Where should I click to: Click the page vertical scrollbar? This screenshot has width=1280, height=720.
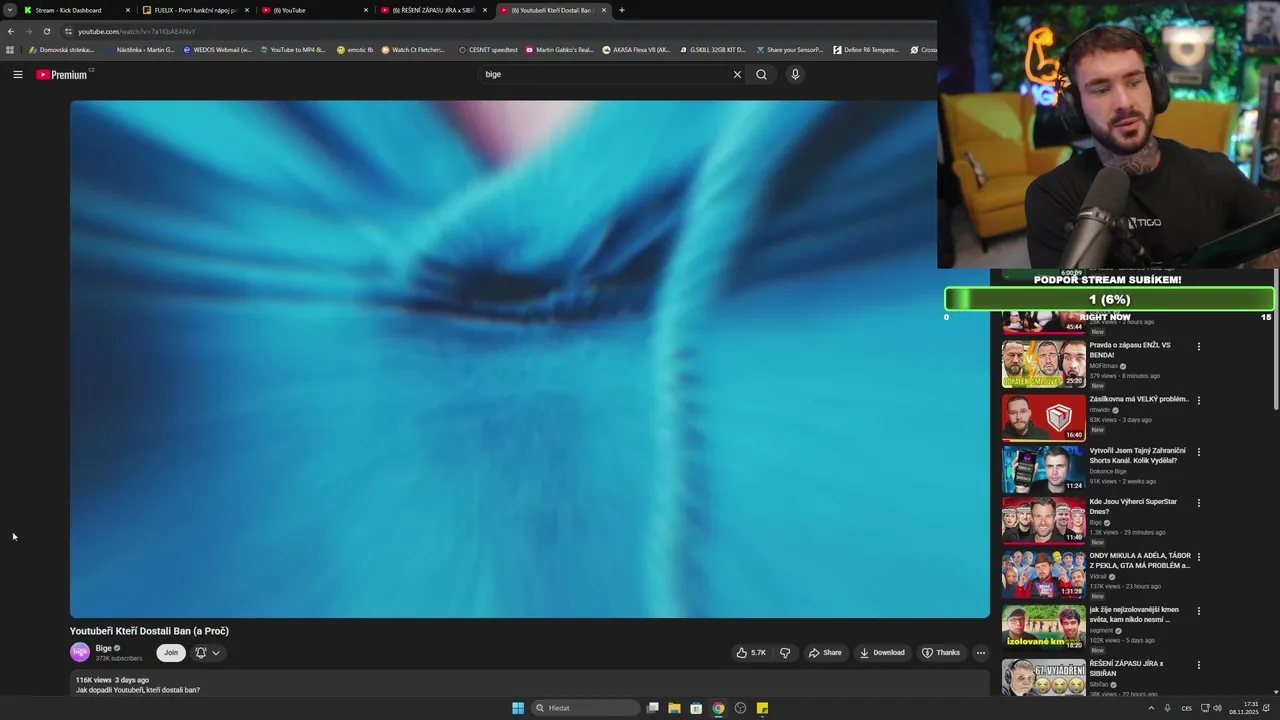pyautogui.click(x=1276, y=340)
